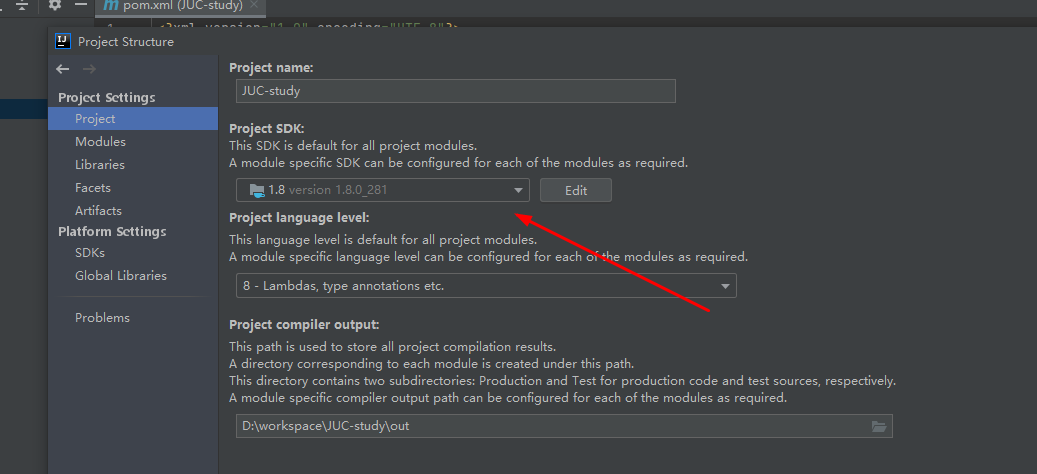Screen dimensions: 1037x474
Task: Open the Modules settings
Action: (100, 141)
